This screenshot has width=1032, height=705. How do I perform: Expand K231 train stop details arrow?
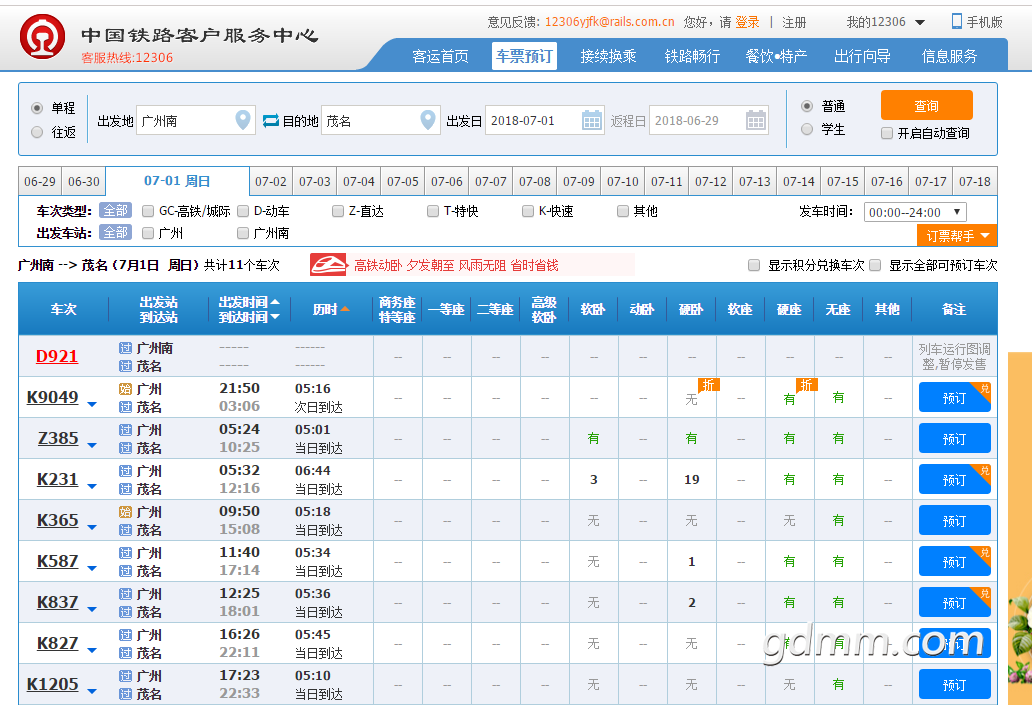pos(92,486)
